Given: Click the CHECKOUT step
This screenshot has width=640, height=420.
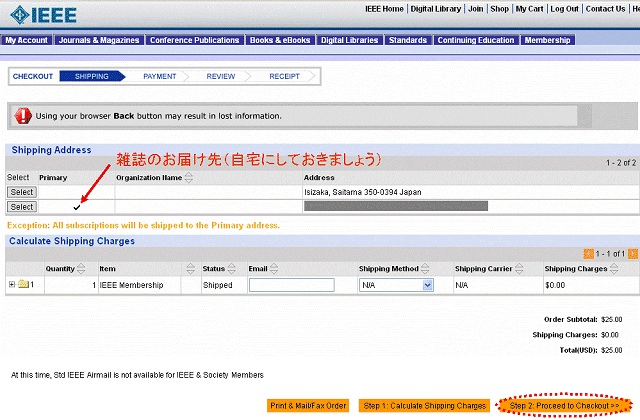Looking at the screenshot, I should pyautogui.click(x=33, y=76).
